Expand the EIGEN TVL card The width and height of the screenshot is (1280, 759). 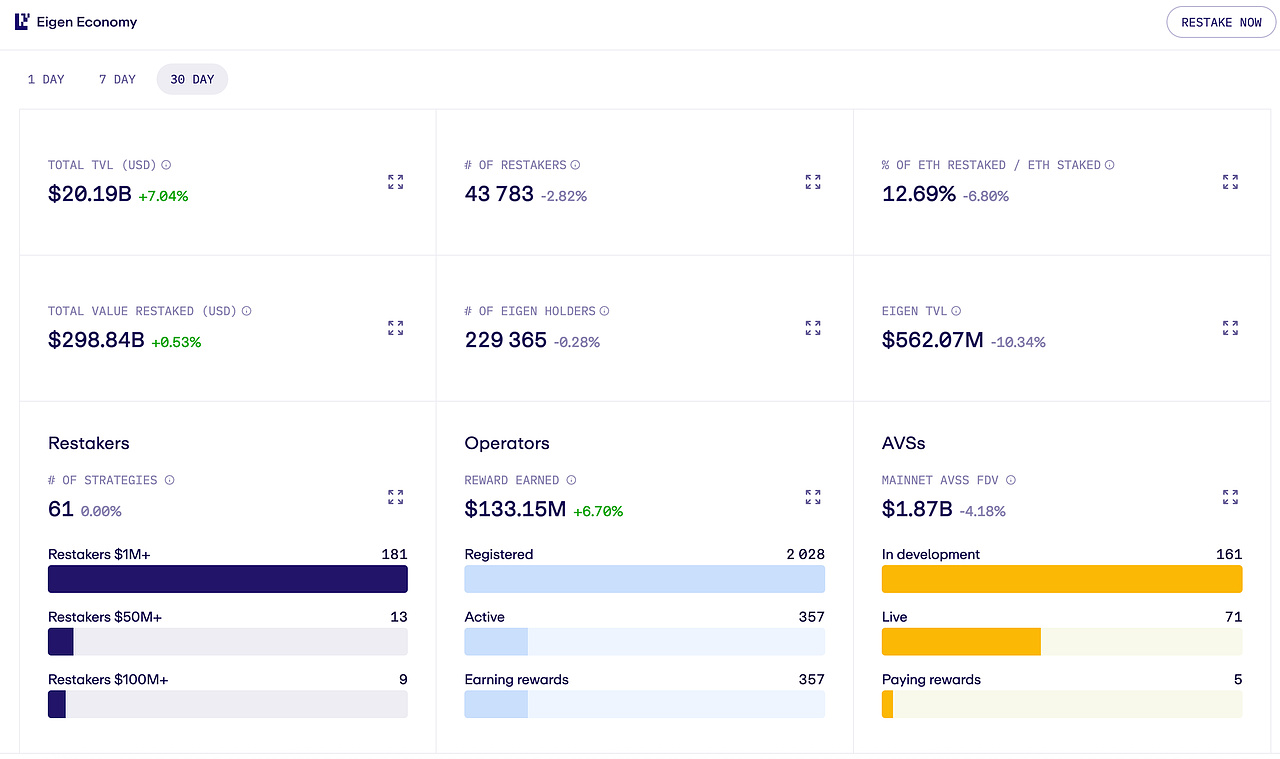[1230, 328]
